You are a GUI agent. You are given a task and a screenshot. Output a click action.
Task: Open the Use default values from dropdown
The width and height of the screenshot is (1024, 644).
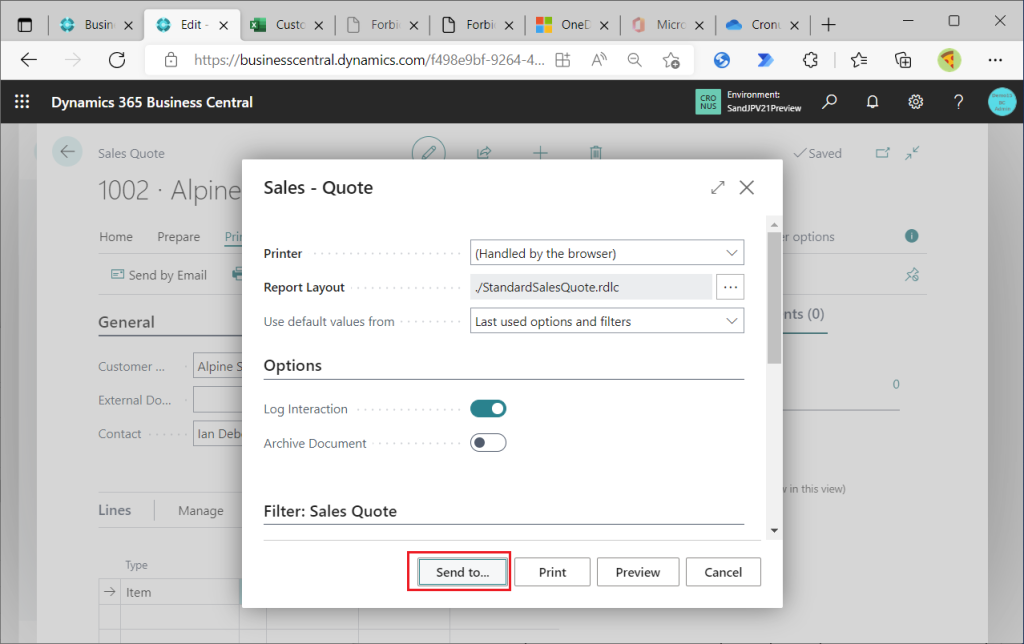[x=607, y=321]
